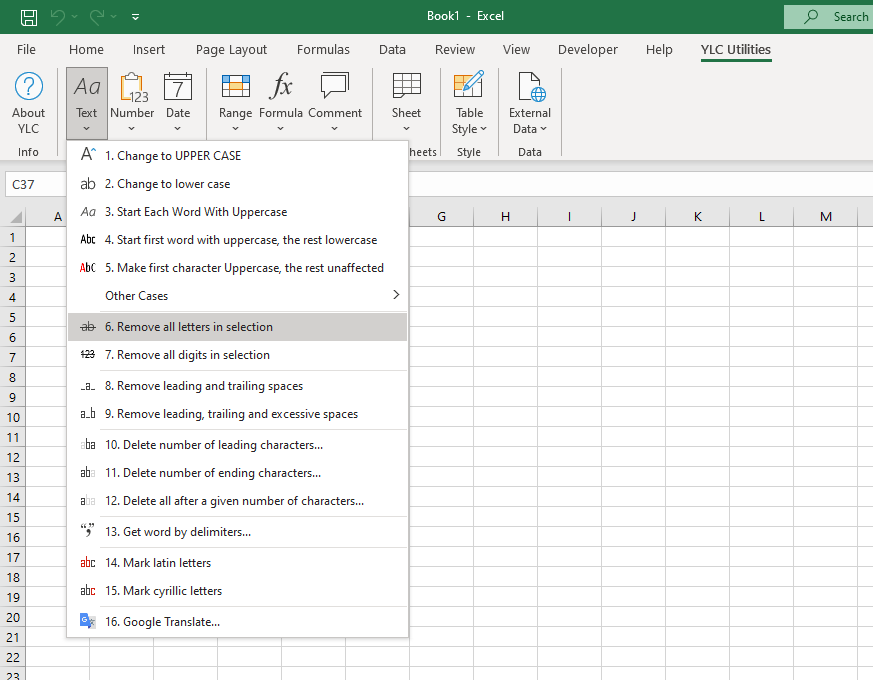Expand the Table Style dropdown
Screen dimensions: 873x680
(469, 121)
